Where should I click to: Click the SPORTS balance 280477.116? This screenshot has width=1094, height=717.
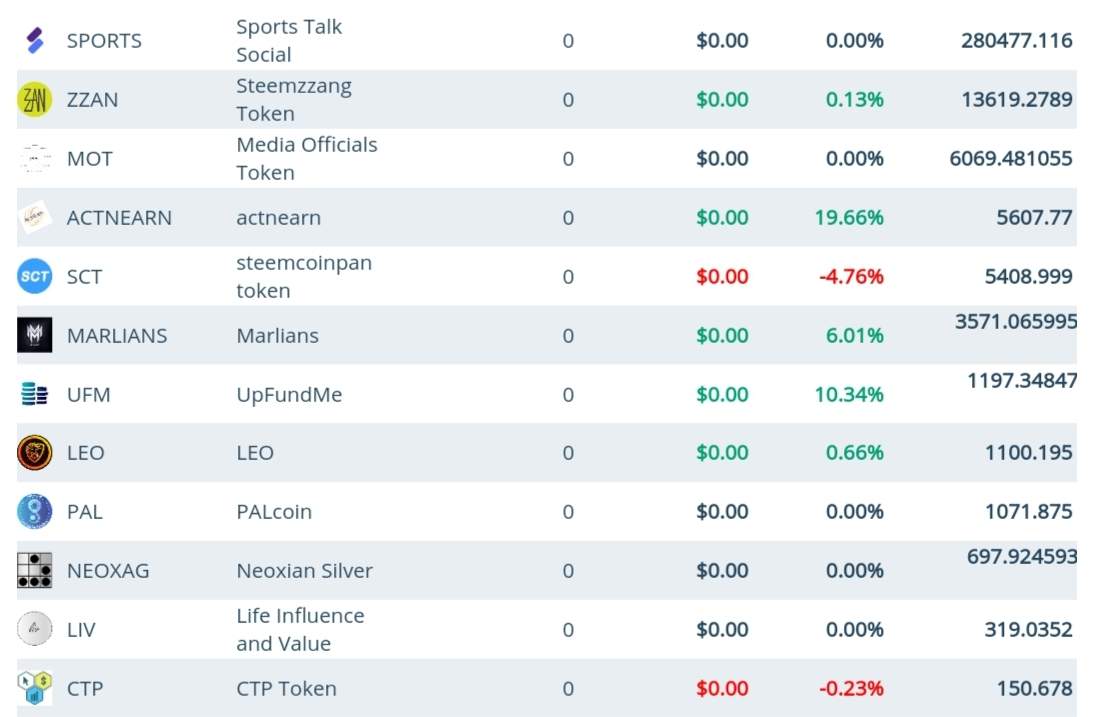[1016, 41]
